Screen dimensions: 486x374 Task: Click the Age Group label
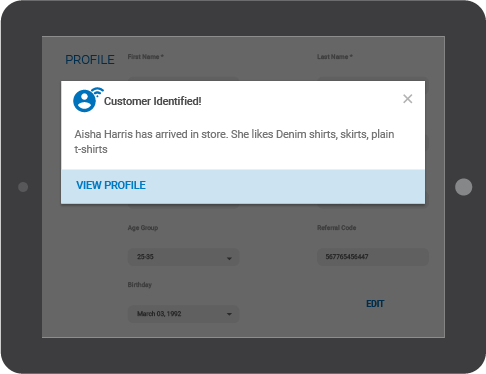click(143, 228)
